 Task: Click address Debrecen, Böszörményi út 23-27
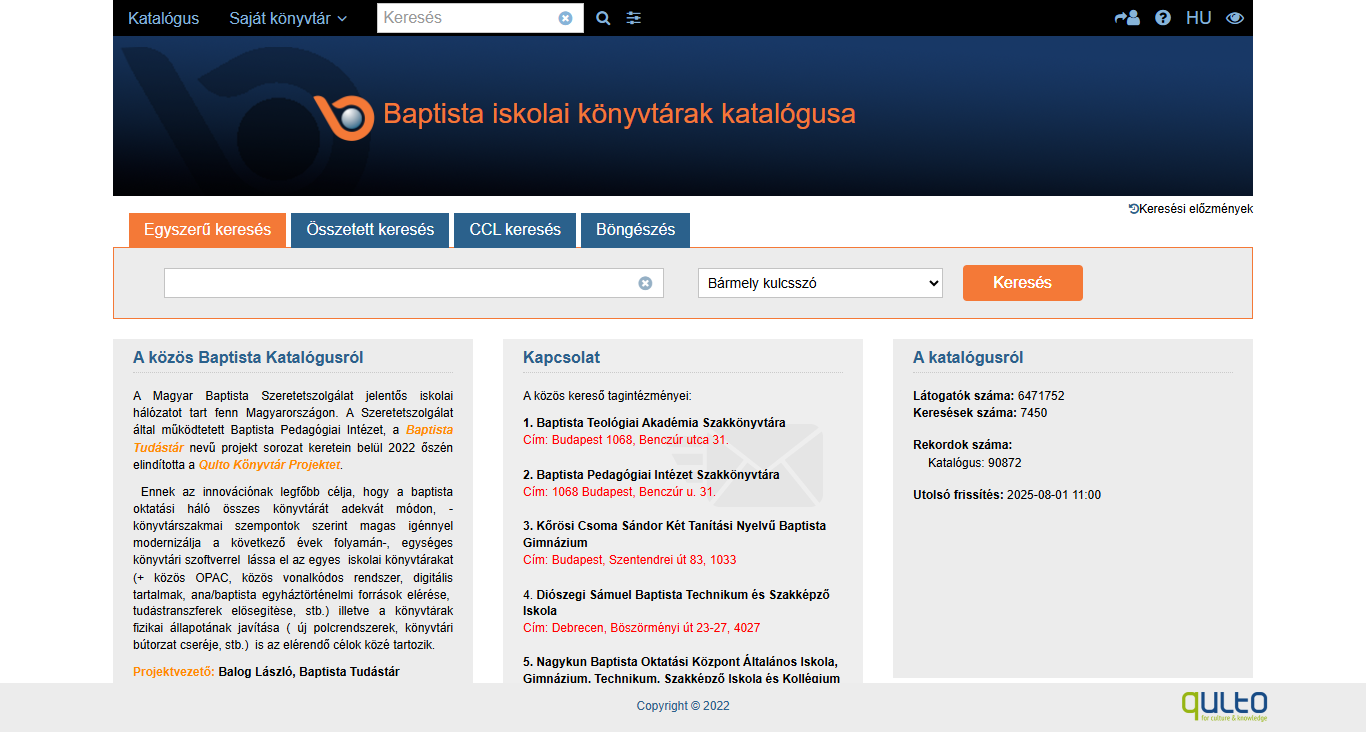[x=641, y=628]
